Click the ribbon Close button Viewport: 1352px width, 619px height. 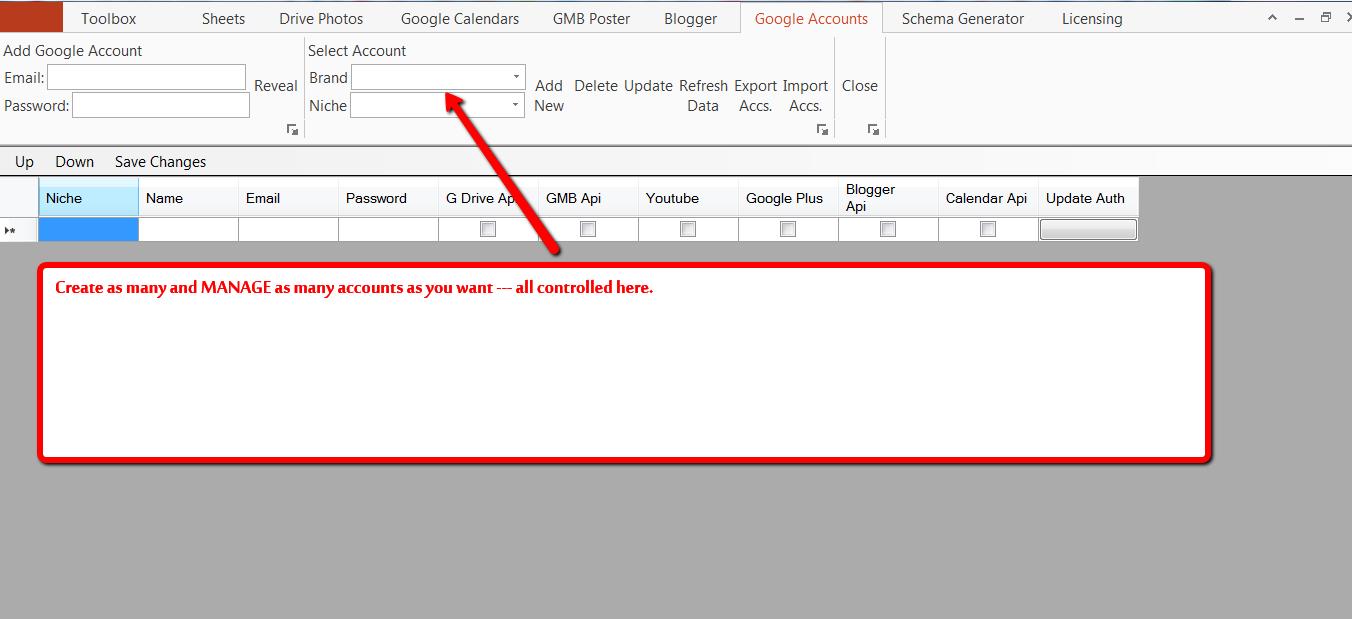pos(860,86)
